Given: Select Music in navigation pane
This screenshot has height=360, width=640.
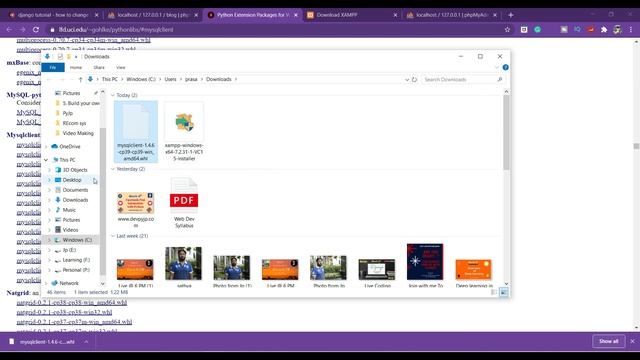Looking at the screenshot, I should pyautogui.click(x=69, y=210).
